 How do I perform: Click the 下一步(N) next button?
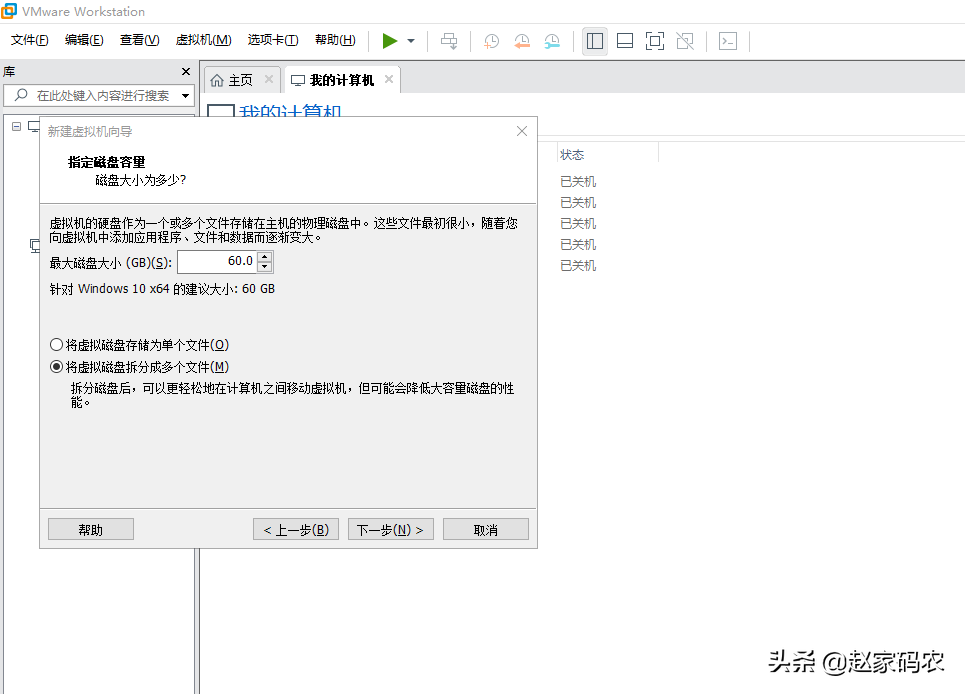pyautogui.click(x=391, y=529)
